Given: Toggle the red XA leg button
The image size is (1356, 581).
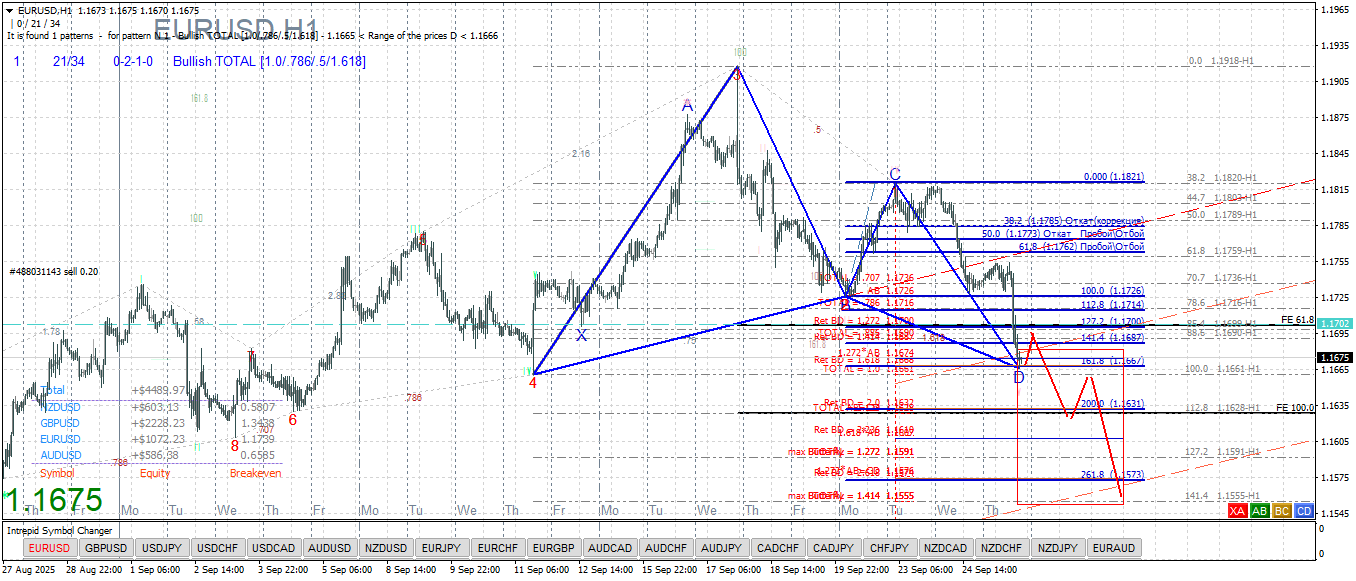Looking at the screenshot, I should click(1237, 511).
